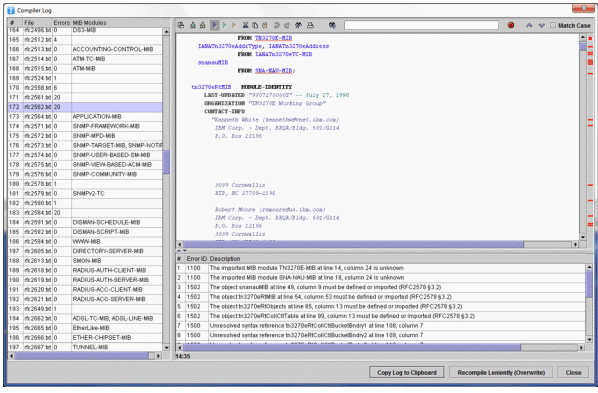Click the Print icon
The width and height of the screenshot is (598, 393).
point(310,25)
